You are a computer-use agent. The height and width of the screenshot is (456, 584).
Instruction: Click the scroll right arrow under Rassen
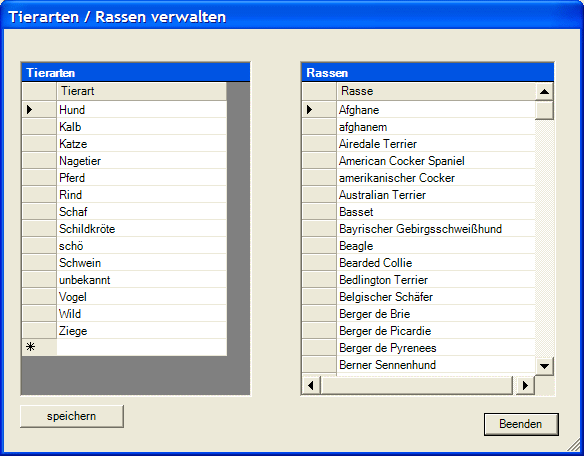coord(525,385)
